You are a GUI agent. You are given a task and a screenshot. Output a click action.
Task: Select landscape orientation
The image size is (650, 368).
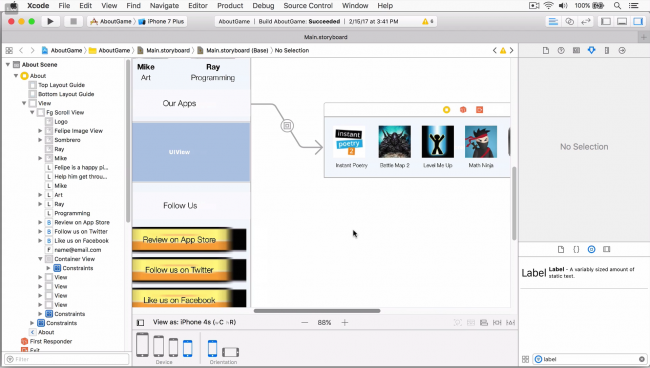tap(230, 352)
